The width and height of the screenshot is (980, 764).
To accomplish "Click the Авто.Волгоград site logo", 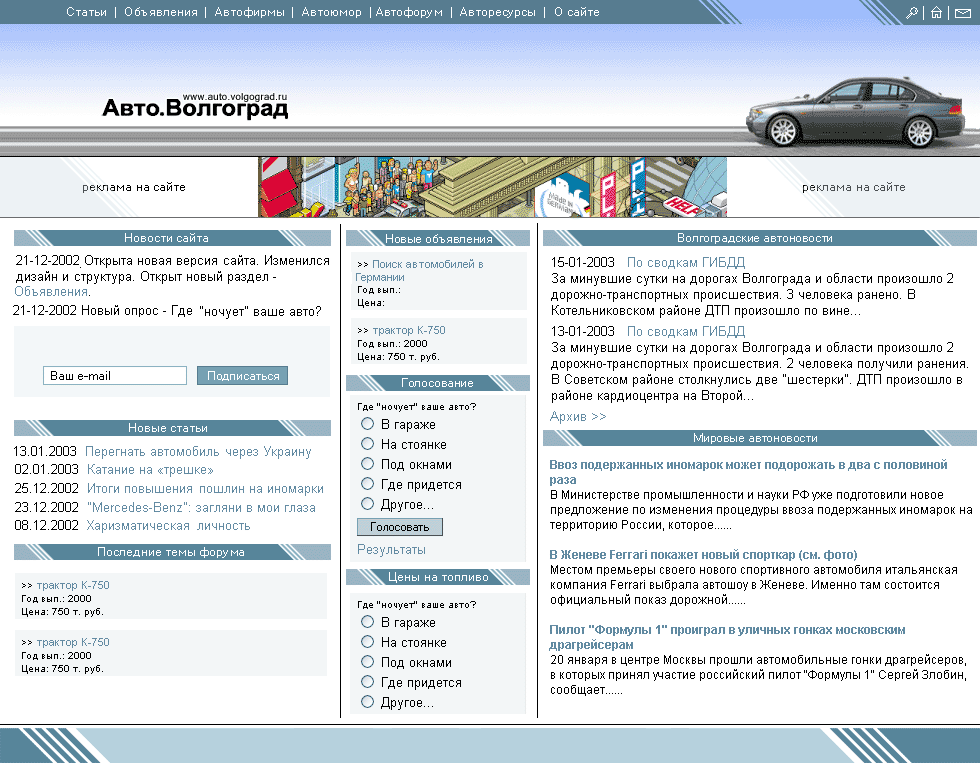I will click(195, 106).
